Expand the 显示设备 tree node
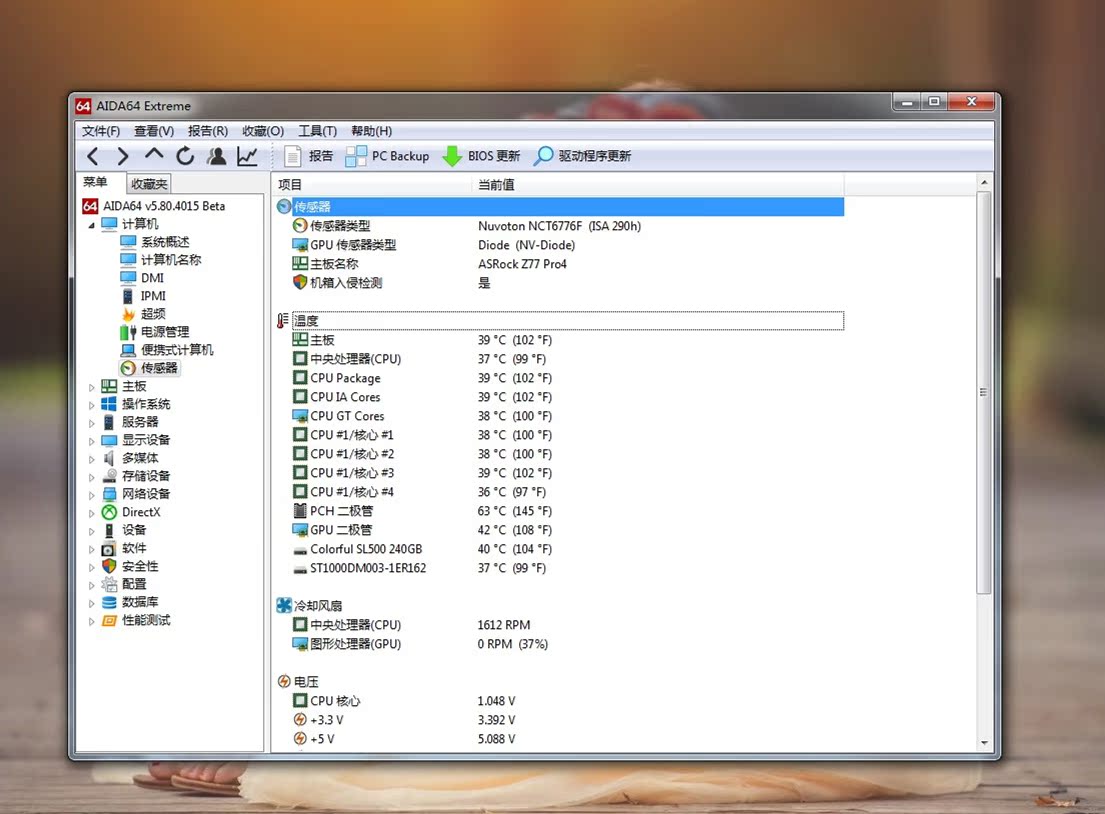Image resolution: width=1105 pixels, height=814 pixels. [92, 441]
